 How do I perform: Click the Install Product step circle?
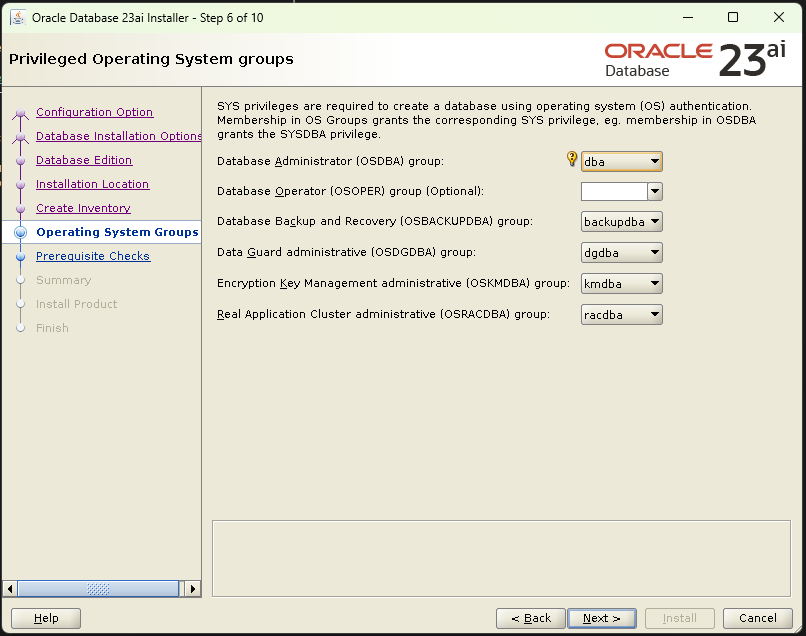(x=20, y=304)
